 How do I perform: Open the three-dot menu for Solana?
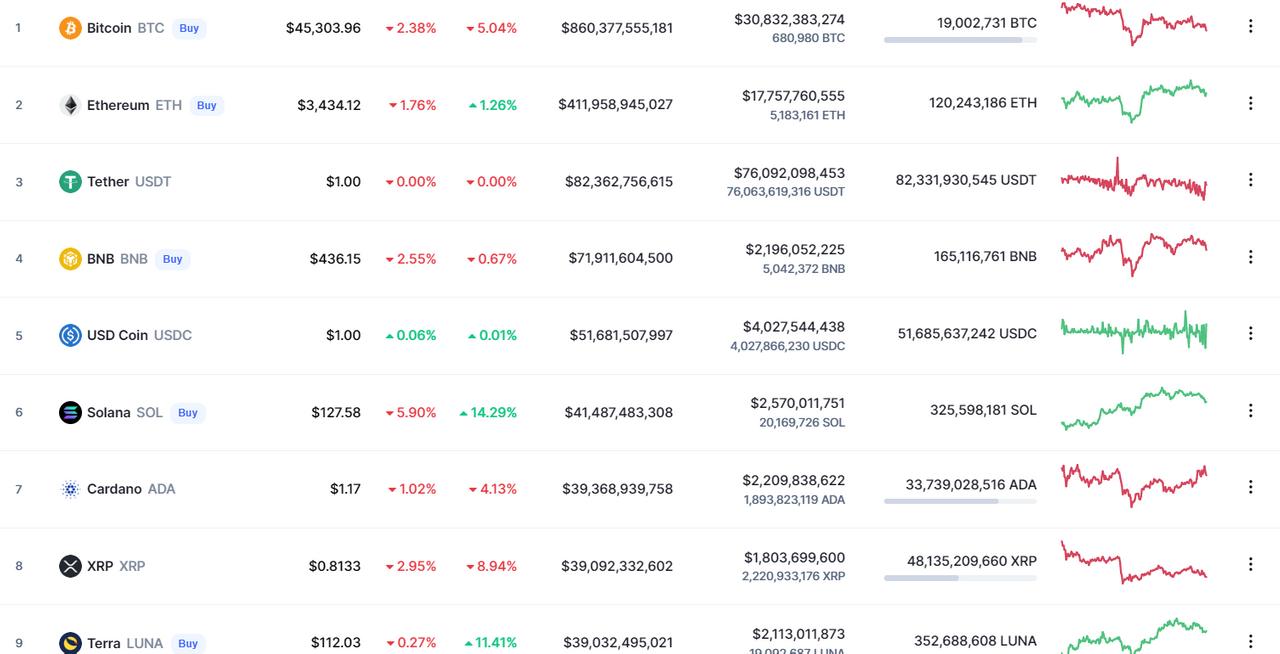pos(1250,410)
